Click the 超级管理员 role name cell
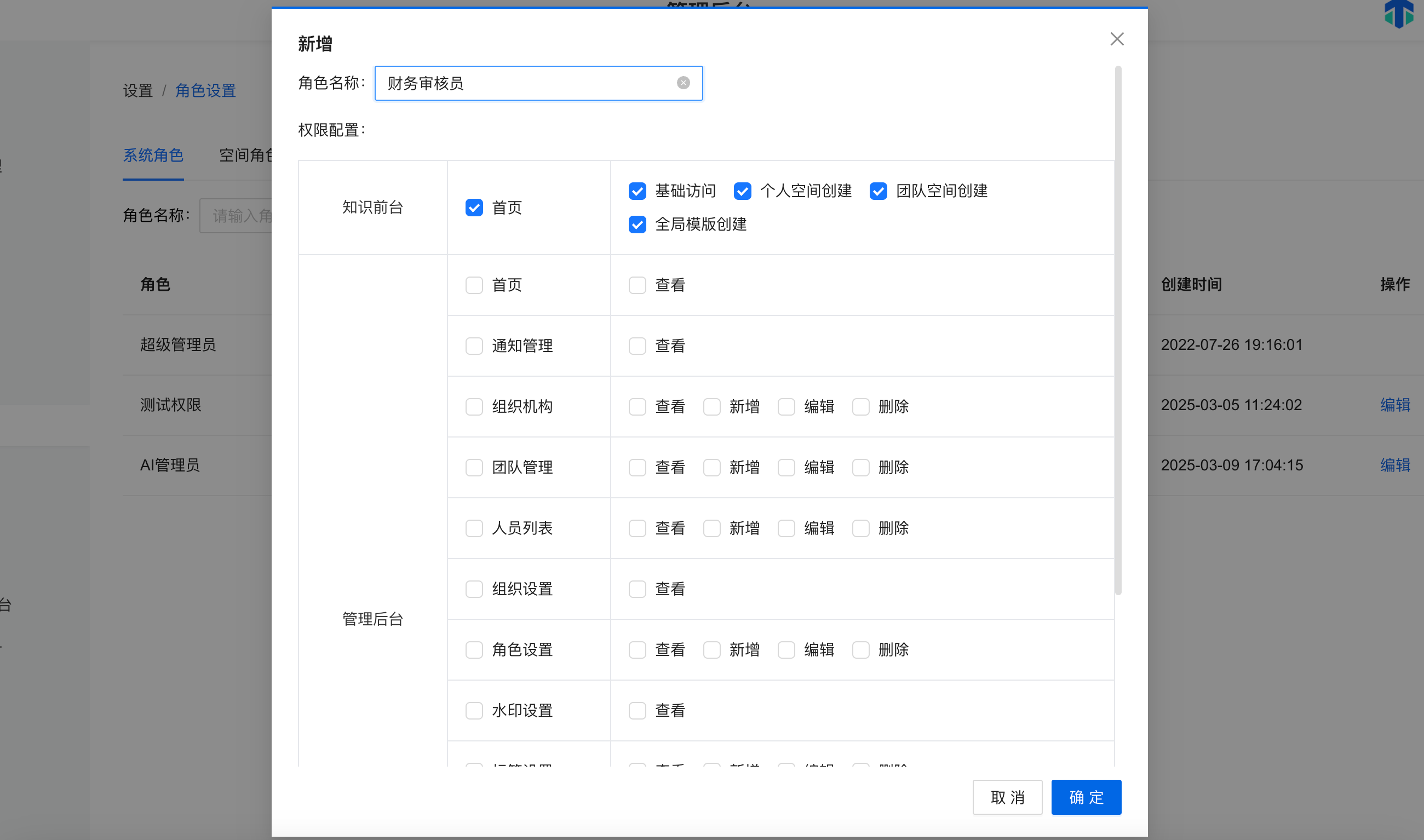Image resolution: width=1424 pixels, height=840 pixels. [177, 345]
